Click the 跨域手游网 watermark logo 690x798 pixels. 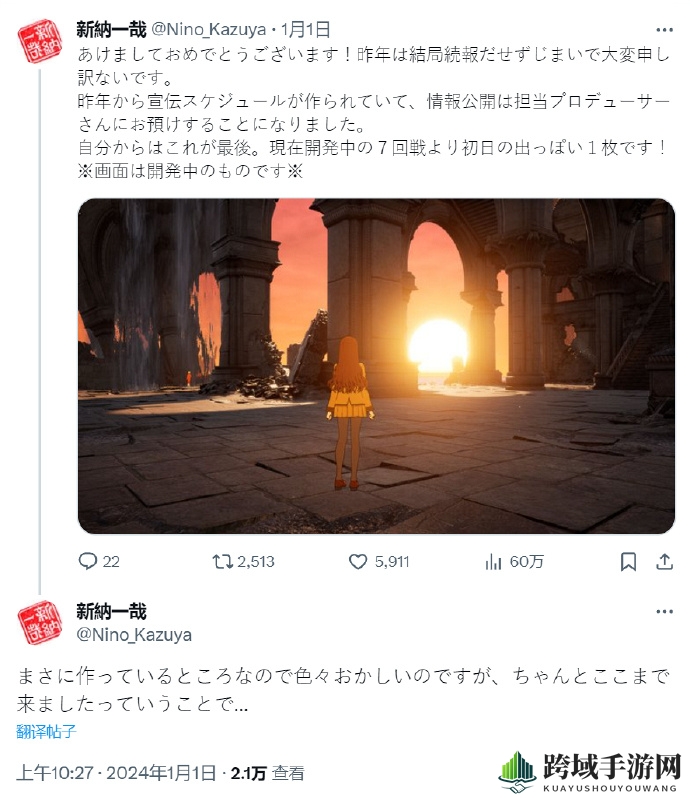click(x=589, y=772)
